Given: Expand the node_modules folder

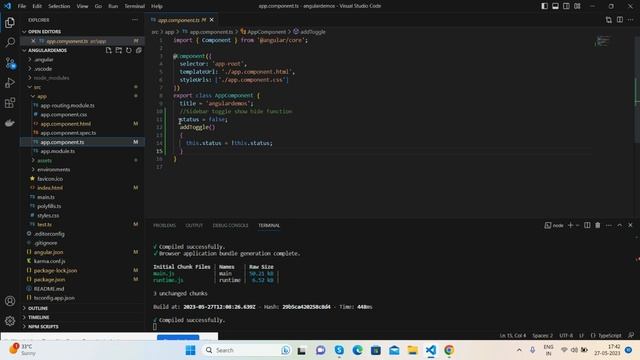Looking at the screenshot, I should point(51,78).
